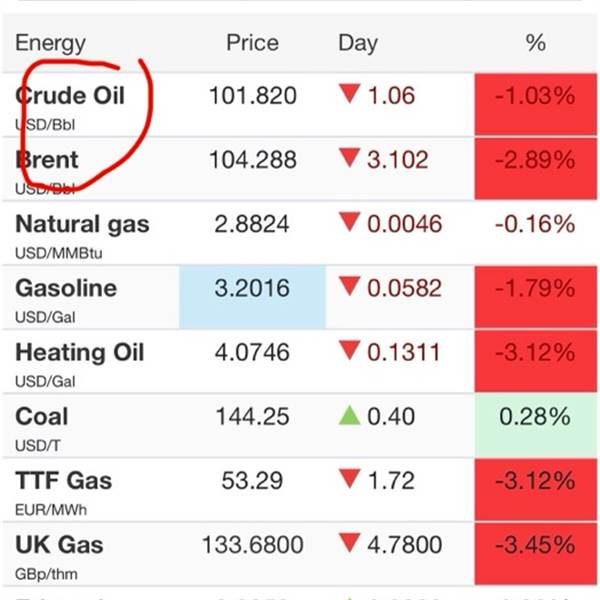Sort by the Day column header
Image resolution: width=600 pixels, height=600 pixels.
[x=357, y=43]
